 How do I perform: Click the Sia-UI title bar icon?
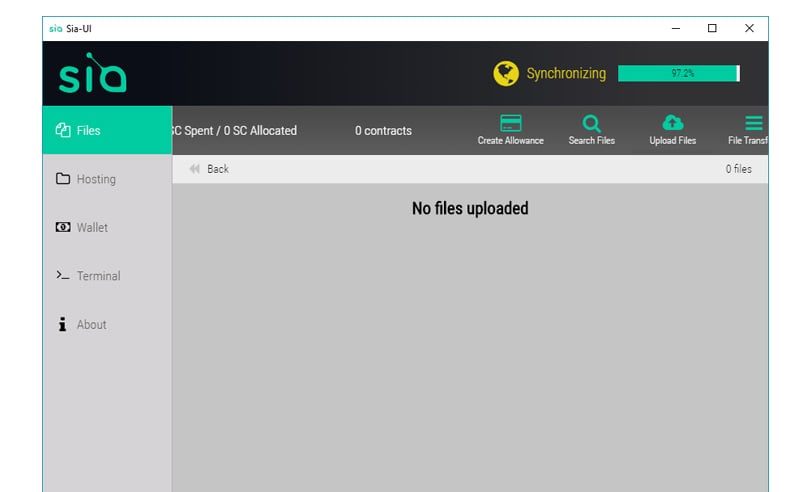(x=56, y=28)
